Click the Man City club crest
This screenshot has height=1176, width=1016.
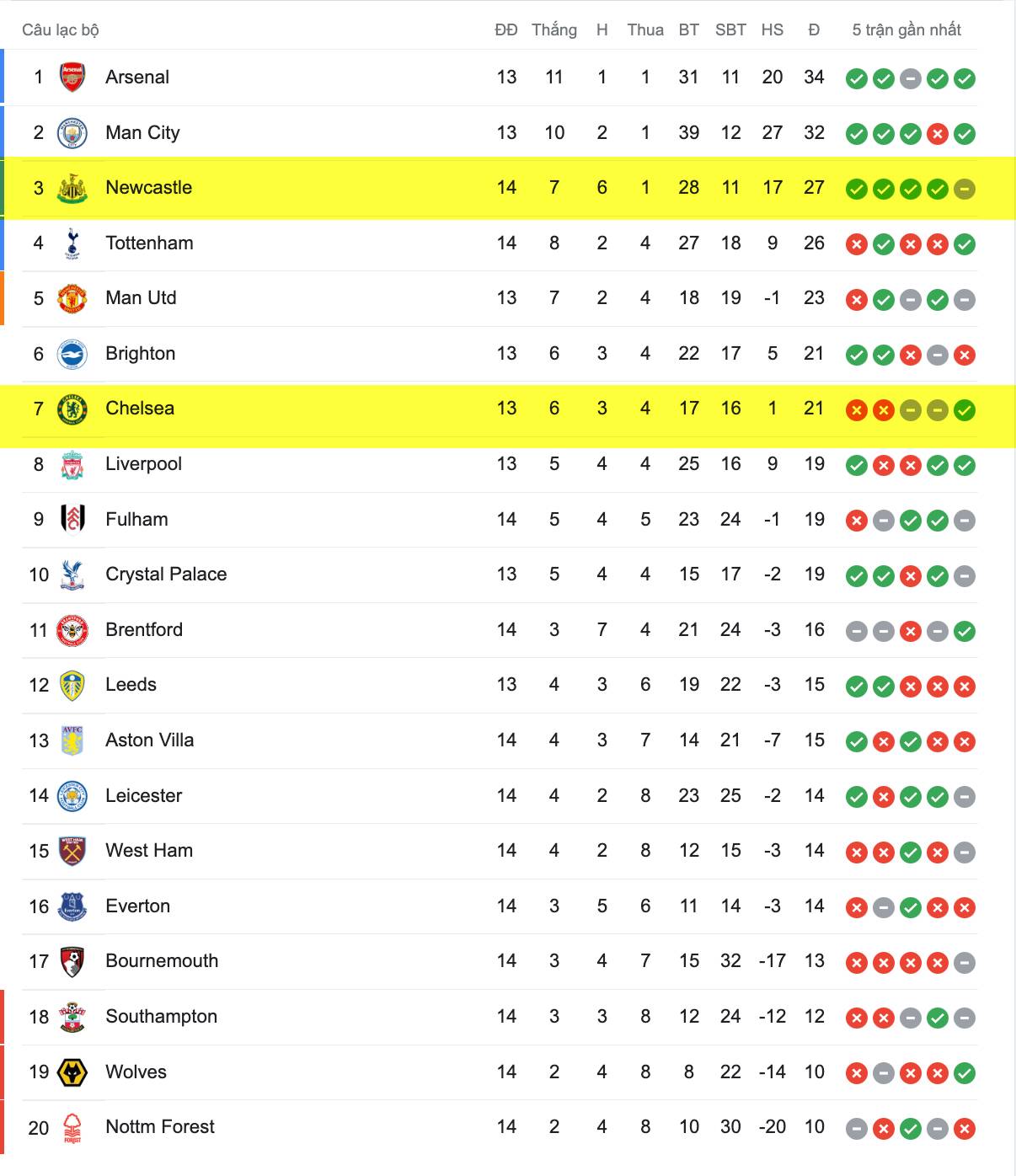point(72,133)
